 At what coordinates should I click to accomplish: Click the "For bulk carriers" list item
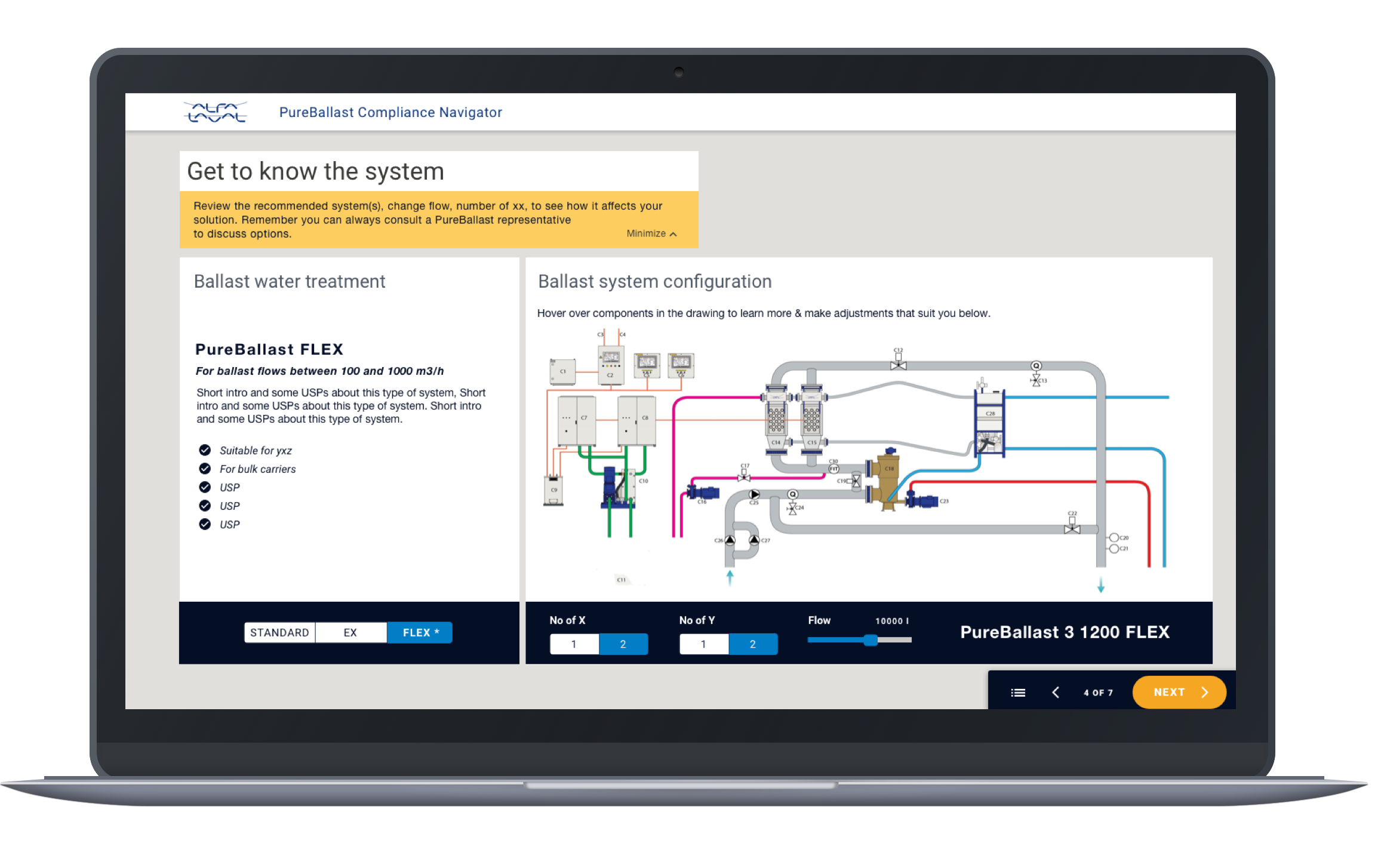(x=257, y=469)
